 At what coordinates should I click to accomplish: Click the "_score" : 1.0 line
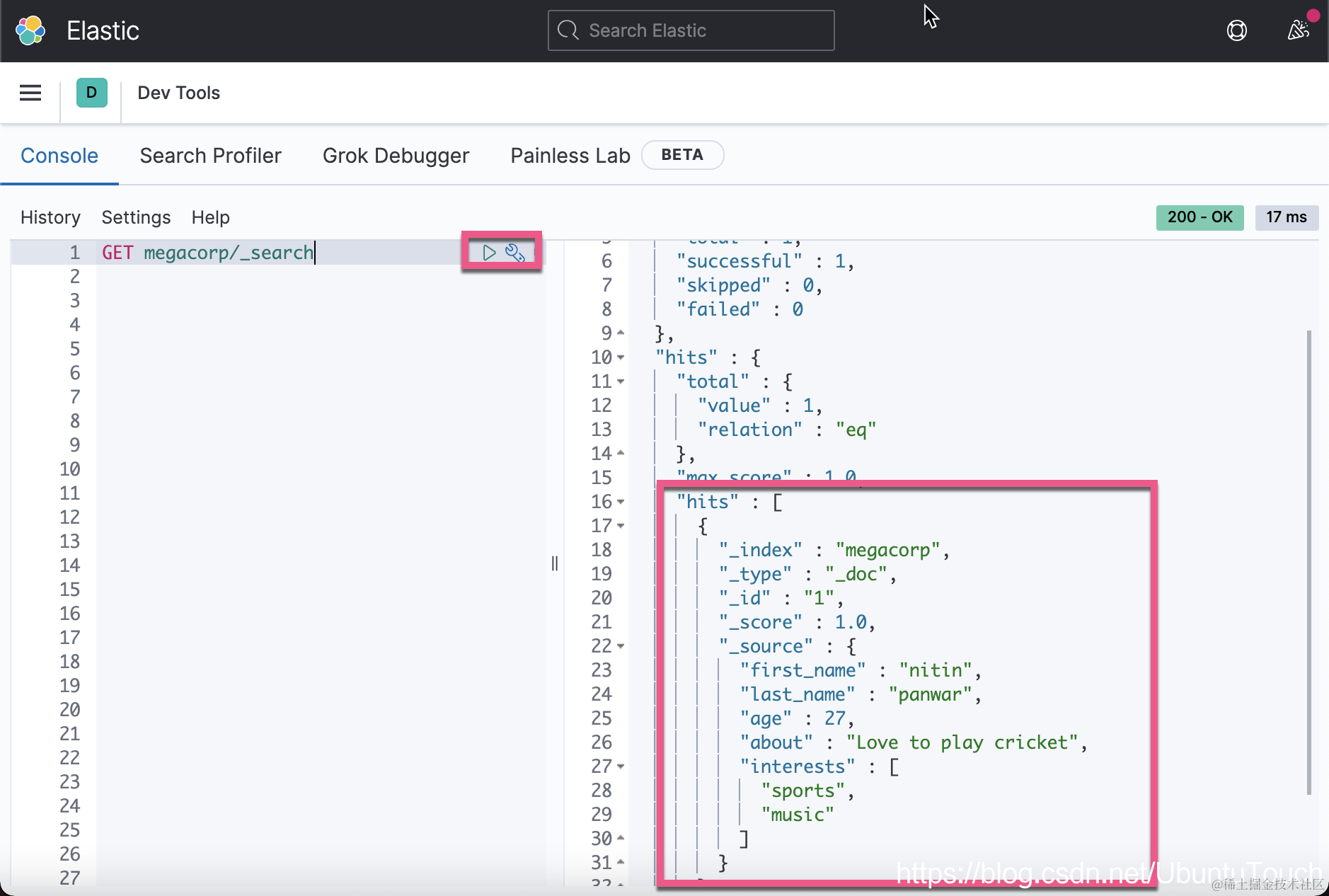tap(798, 622)
